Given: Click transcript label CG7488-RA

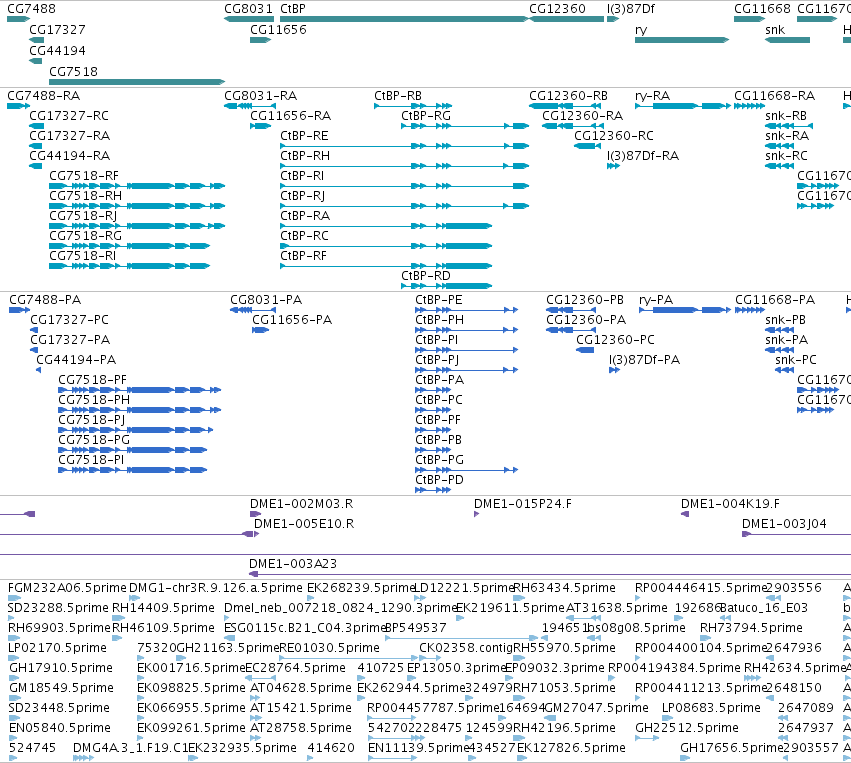Looking at the screenshot, I should 43,96.
